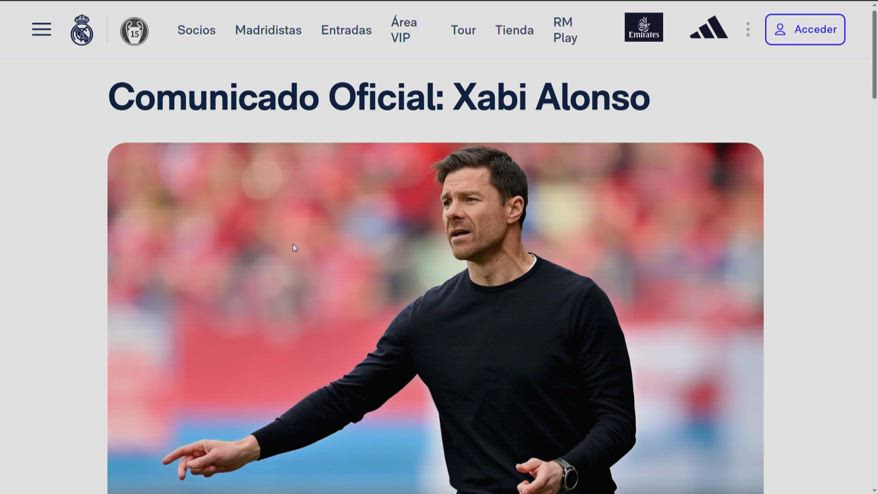This screenshot has height=494, width=878.
Task: Click the 15 Champions trophy badge
Action: tap(134, 31)
